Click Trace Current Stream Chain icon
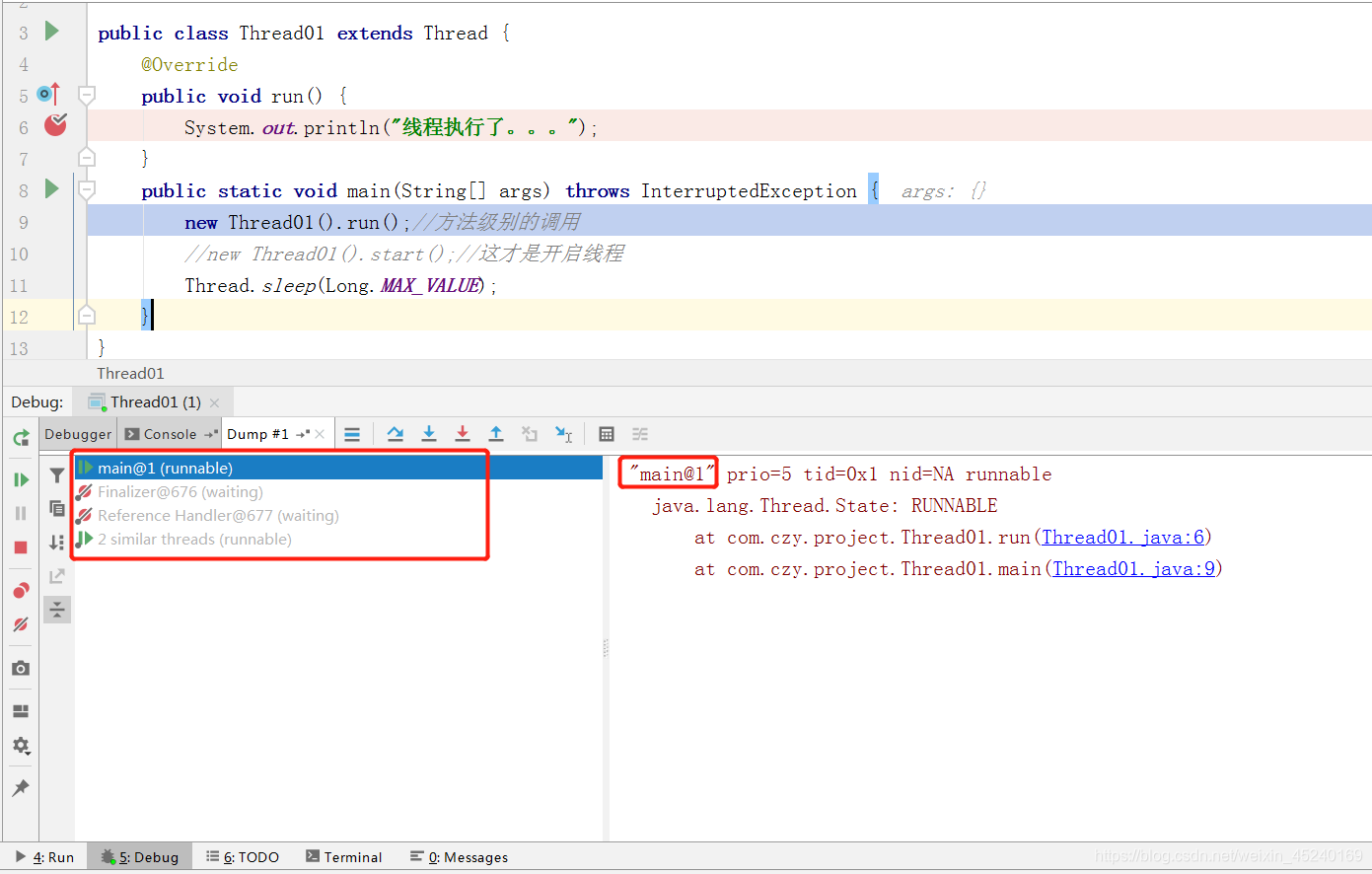This screenshot has width=1372, height=874. pos(640,434)
